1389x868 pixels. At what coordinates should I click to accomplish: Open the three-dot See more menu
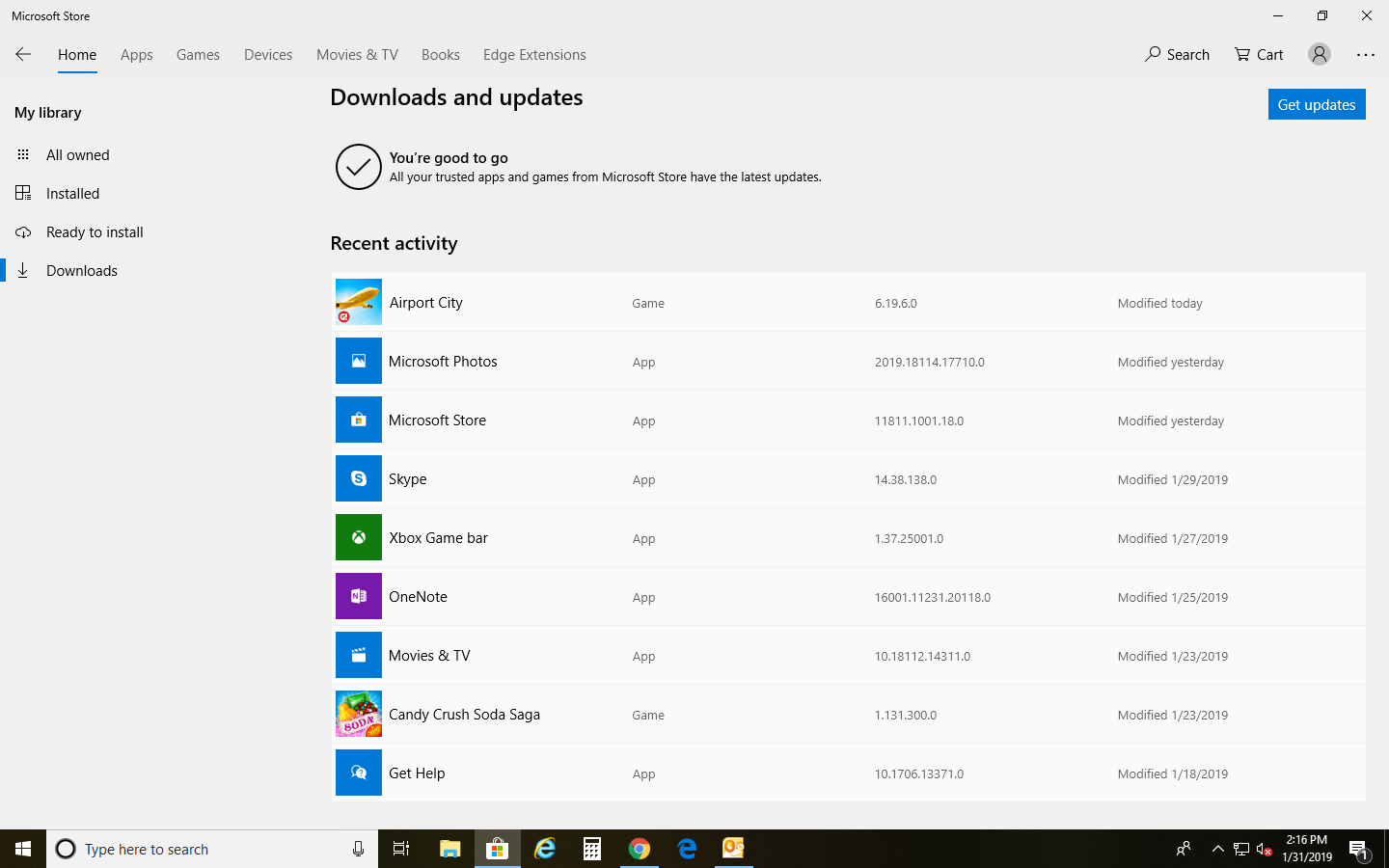click(x=1366, y=55)
